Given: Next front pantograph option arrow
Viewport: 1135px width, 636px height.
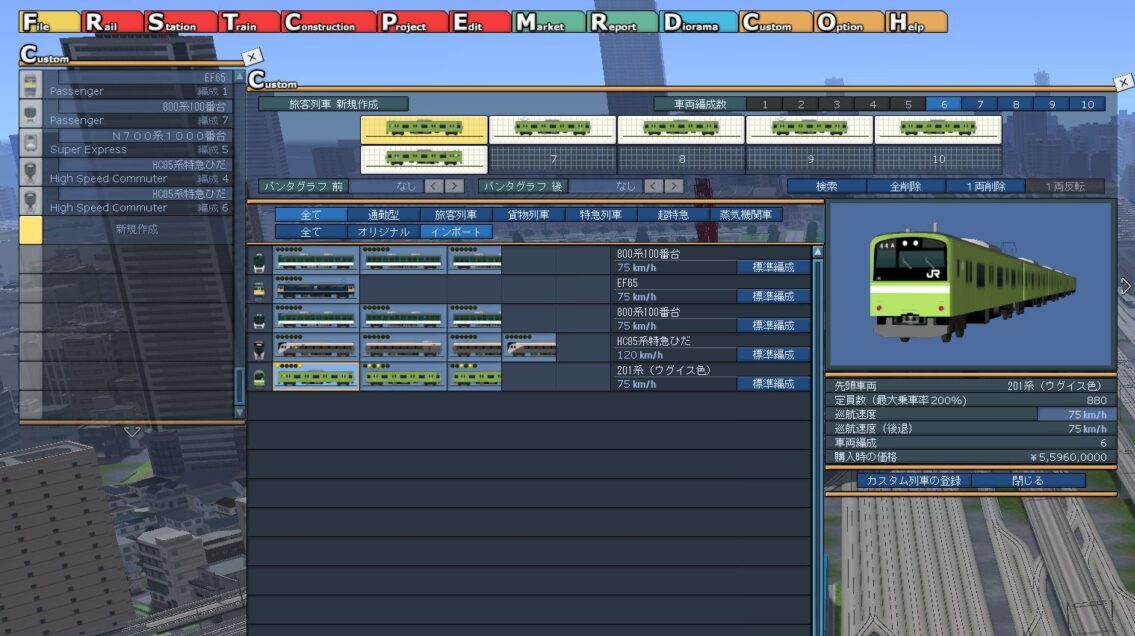Looking at the screenshot, I should click(455, 186).
